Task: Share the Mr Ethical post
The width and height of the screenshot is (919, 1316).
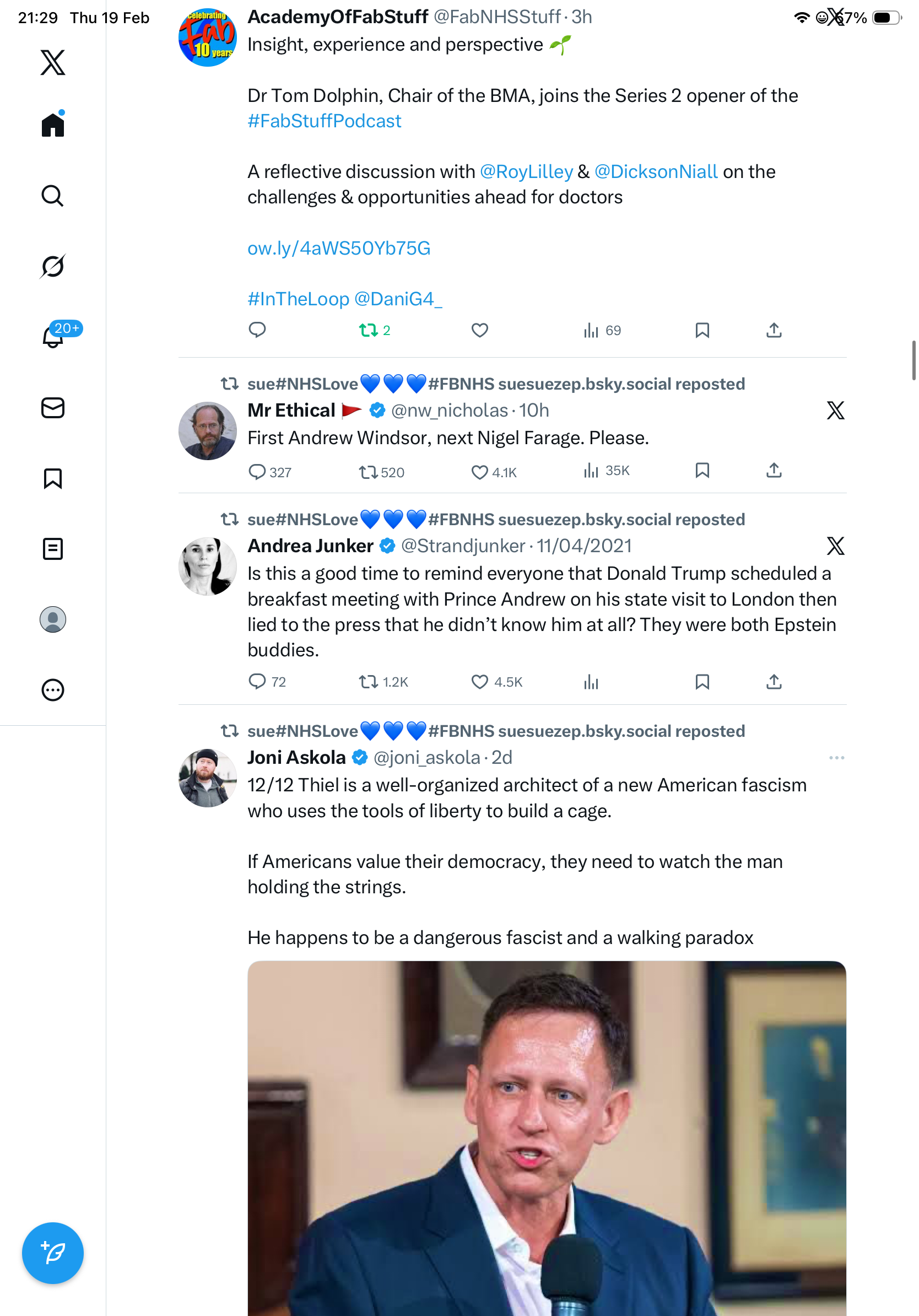Action: pos(774,471)
